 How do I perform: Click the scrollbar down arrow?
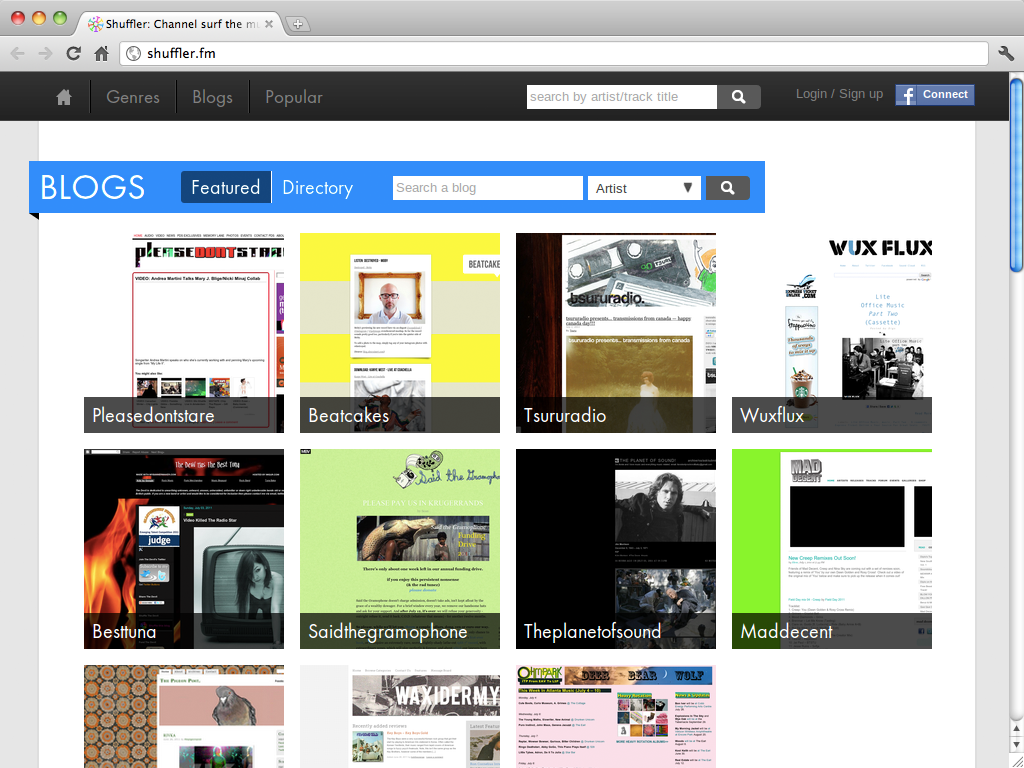tap(1016, 744)
